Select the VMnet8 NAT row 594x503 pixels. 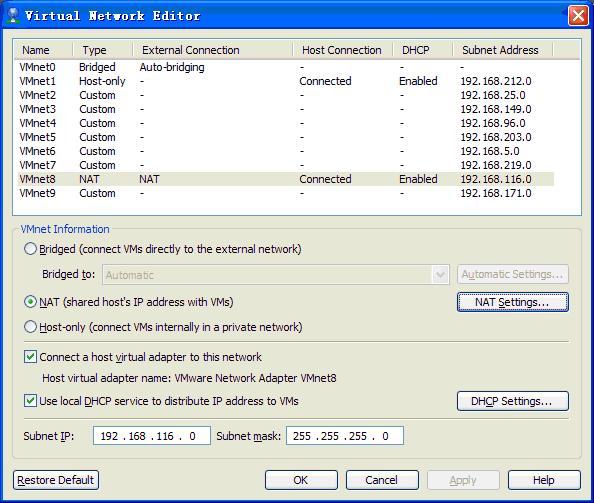point(286,179)
